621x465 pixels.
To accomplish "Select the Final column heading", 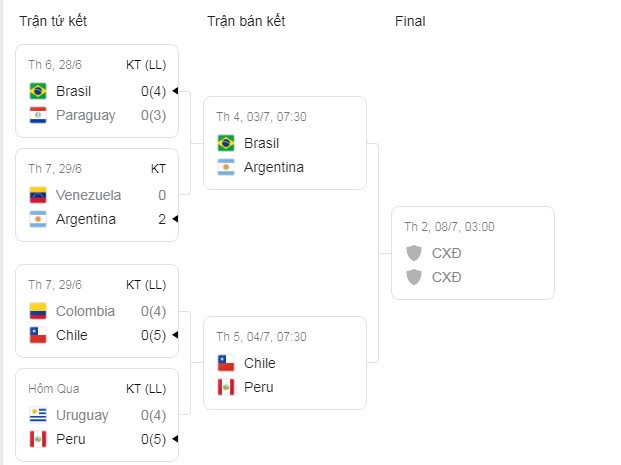I will (x=410, y=21).
